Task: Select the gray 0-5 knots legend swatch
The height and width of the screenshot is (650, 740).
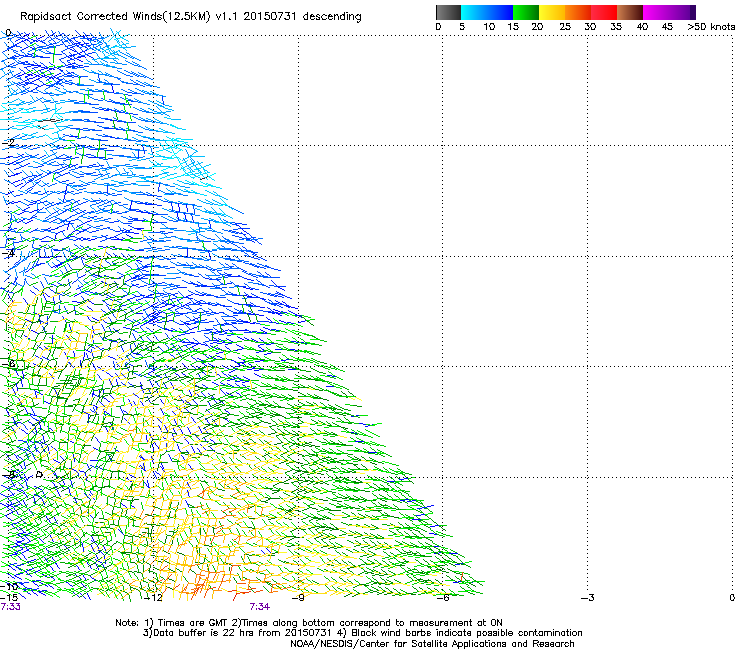Action: 448,12
